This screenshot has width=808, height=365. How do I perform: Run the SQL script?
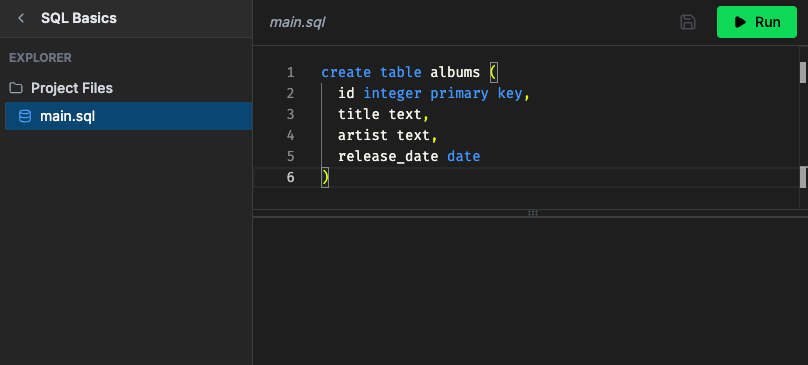pyautogui.click(x=756, y=22)
